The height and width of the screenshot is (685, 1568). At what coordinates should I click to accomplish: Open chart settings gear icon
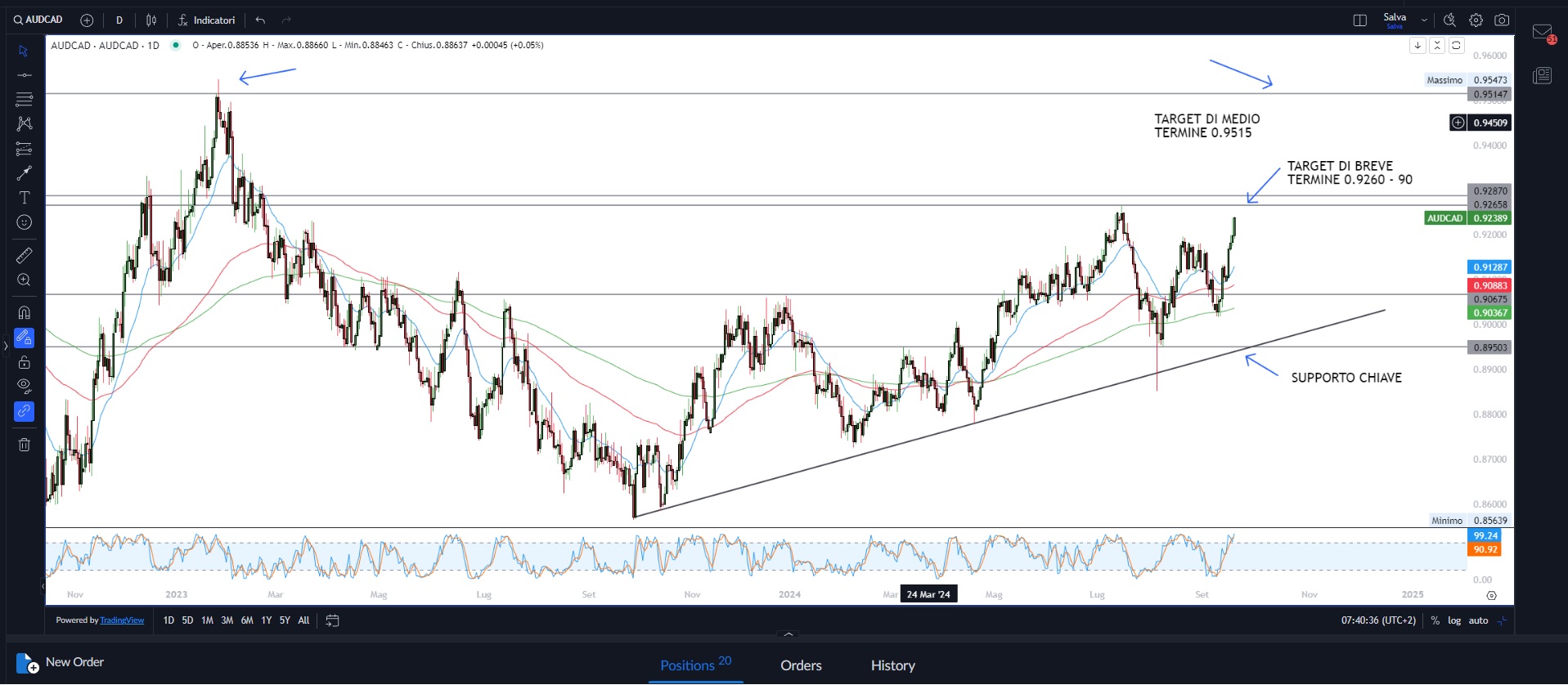[1476, 20]
